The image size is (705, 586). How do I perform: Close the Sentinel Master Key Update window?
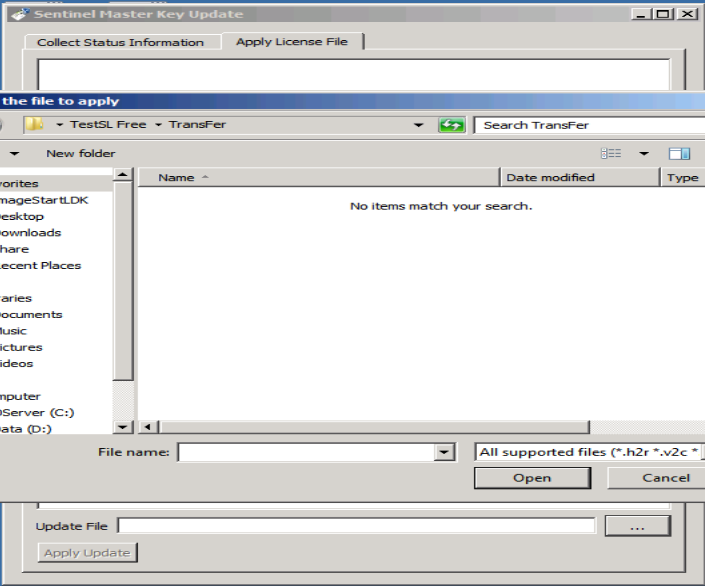(687, 14)
